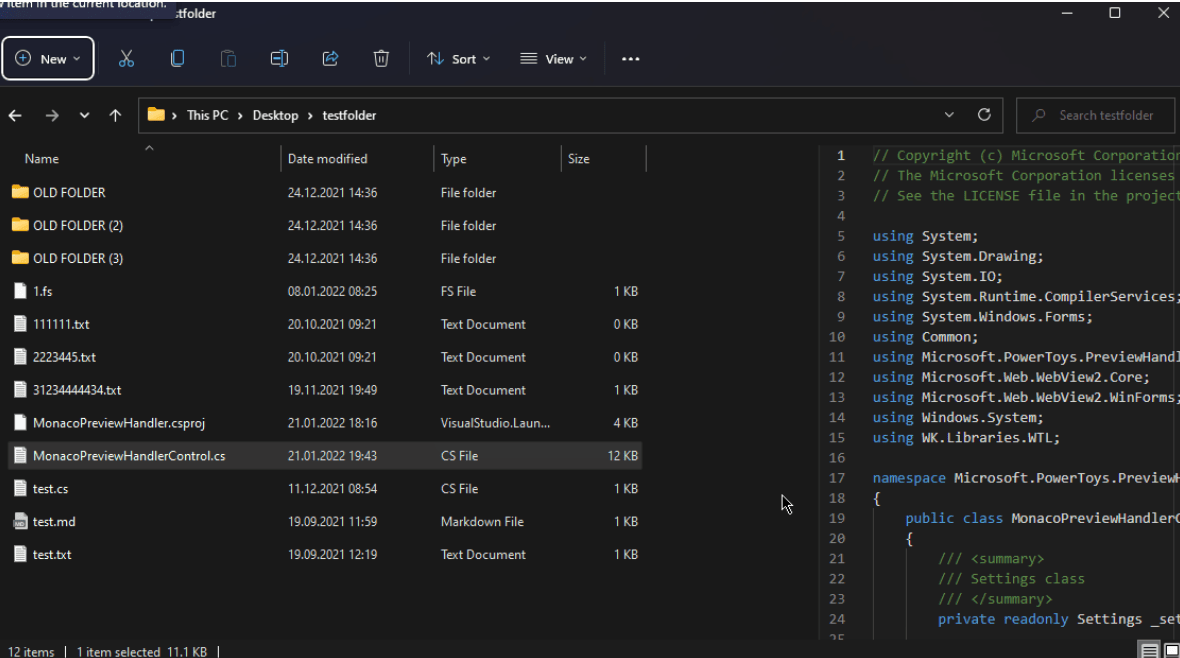1180x658 pixels.
Task: Click the VisualStudio.Laun... type cell
Action: pos(495,423)
